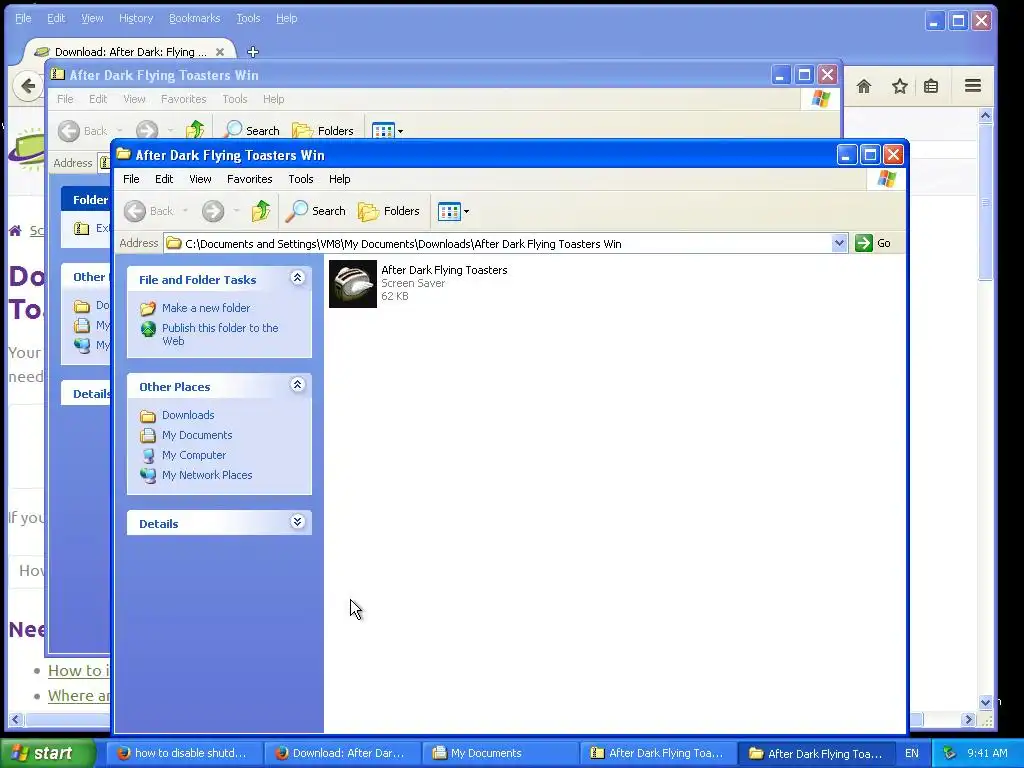This screenshot has width=1024, height=768.
Task: Open Forward history dropdown arrow in front window
Action: coord(236,211)
